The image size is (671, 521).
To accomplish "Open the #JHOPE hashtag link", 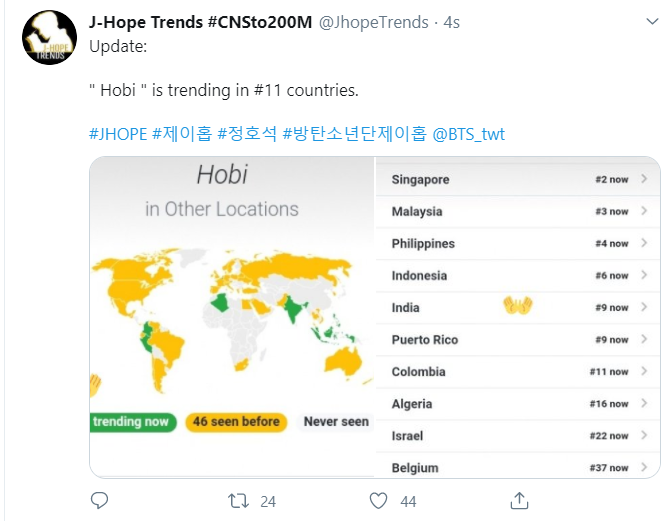I will (118, 134).
